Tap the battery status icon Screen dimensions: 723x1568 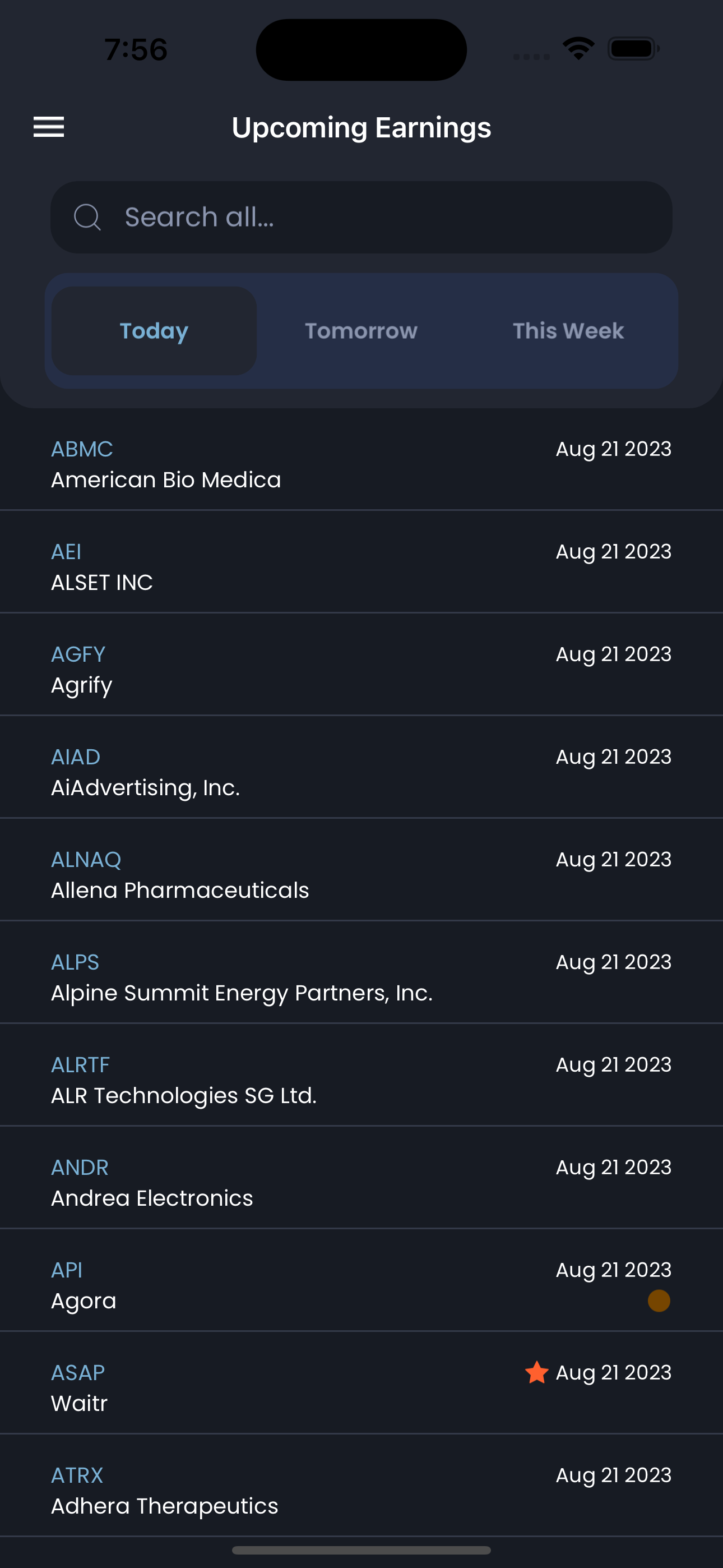pos(633,49)
